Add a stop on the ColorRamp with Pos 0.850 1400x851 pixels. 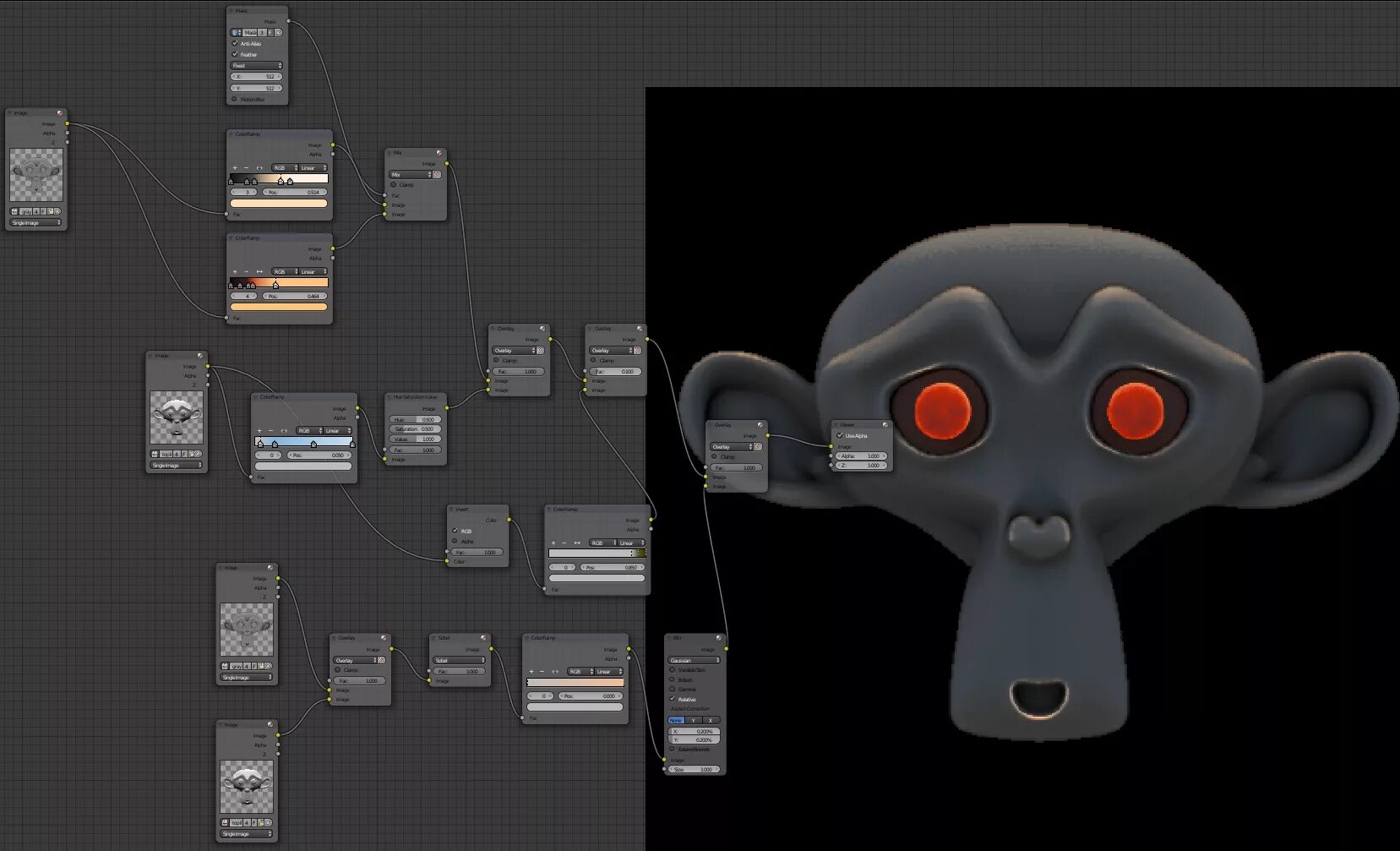coord(553,543)
